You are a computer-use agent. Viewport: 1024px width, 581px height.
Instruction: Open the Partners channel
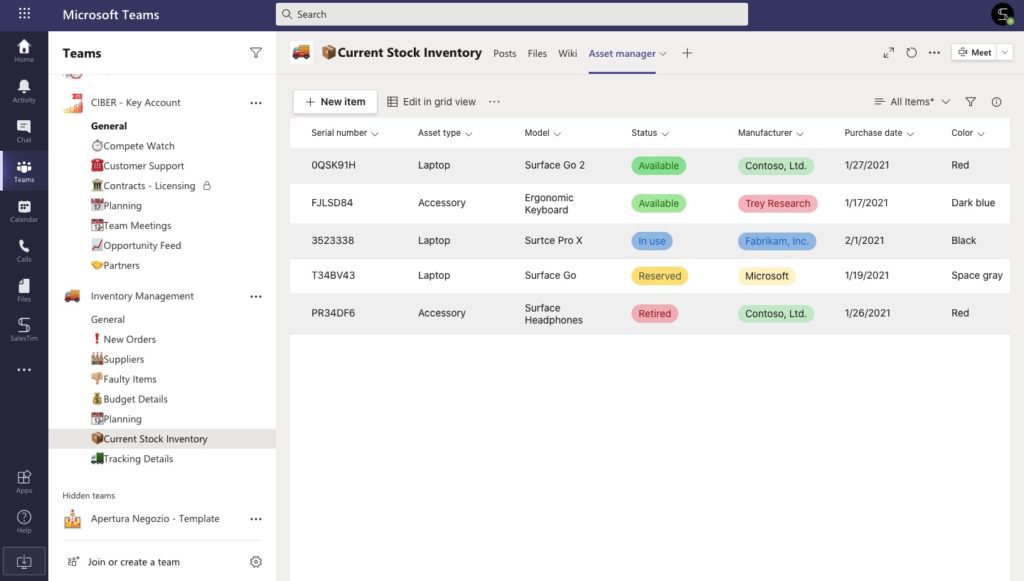[115, 265]
